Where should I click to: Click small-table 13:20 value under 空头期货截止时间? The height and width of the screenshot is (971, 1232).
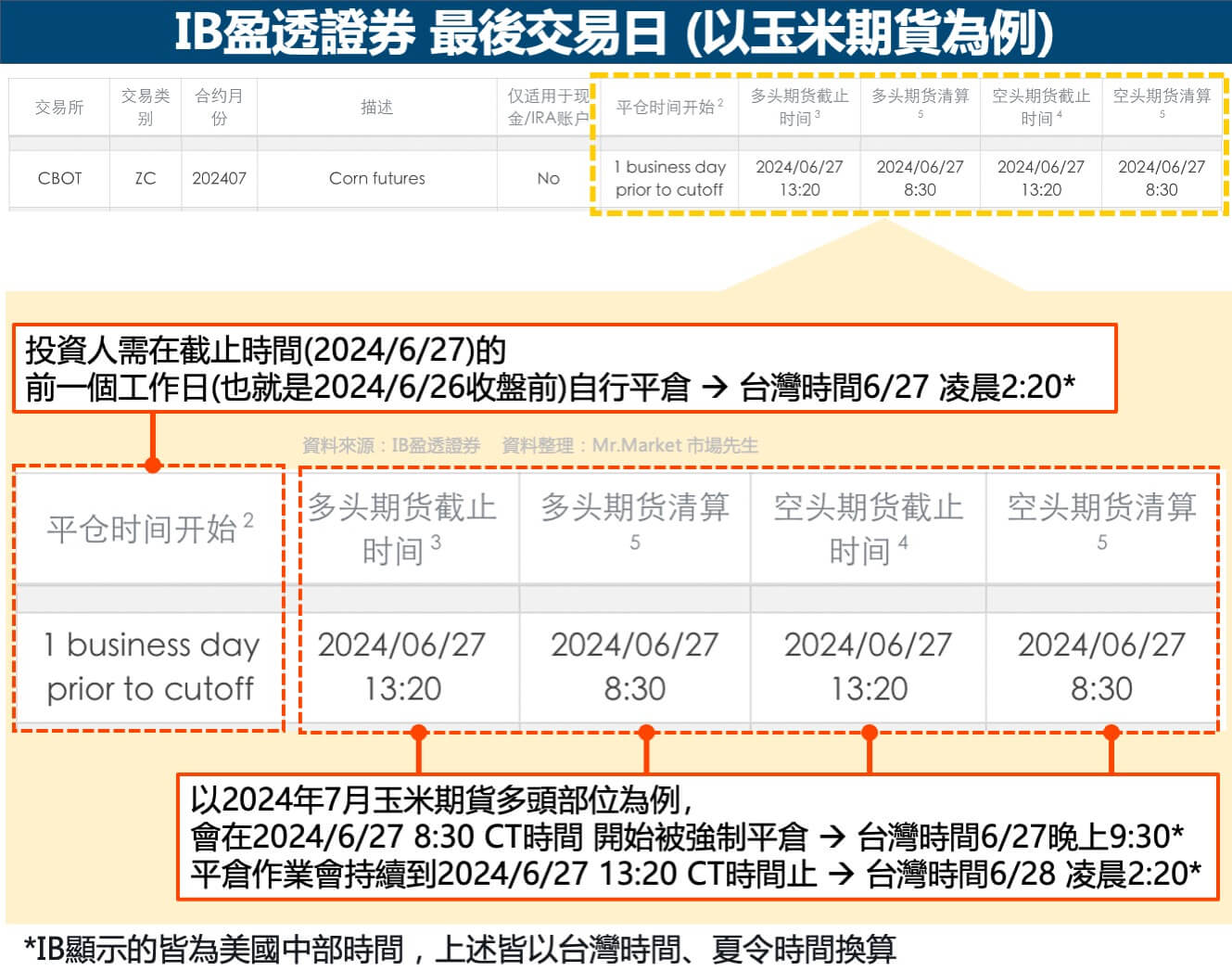point(1041,189)
